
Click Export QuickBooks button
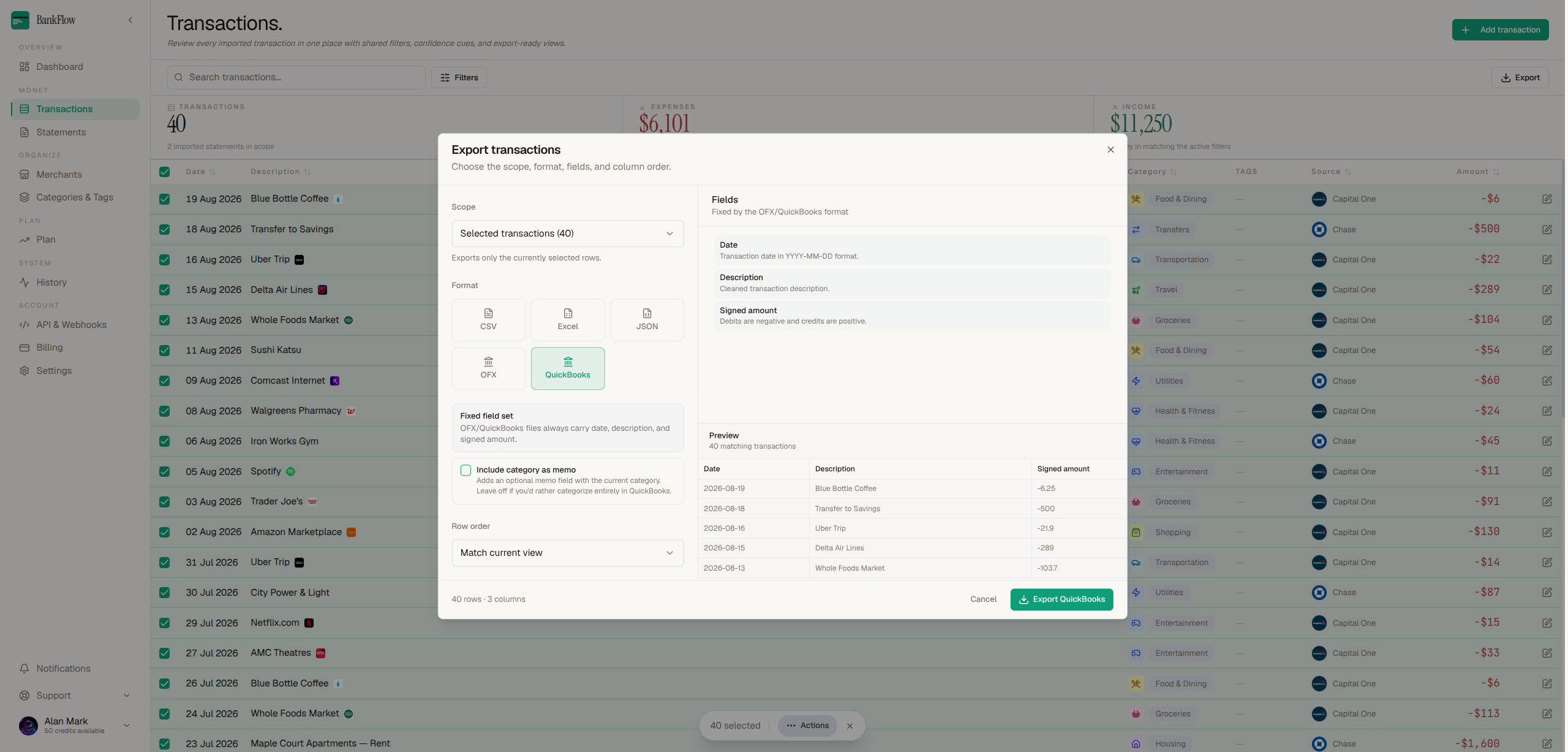pyautogui.click(x=1061, y=599)
